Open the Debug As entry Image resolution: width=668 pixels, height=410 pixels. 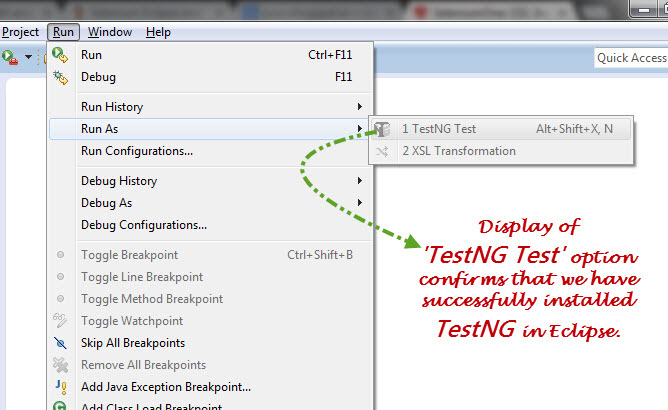click(211, 203)
